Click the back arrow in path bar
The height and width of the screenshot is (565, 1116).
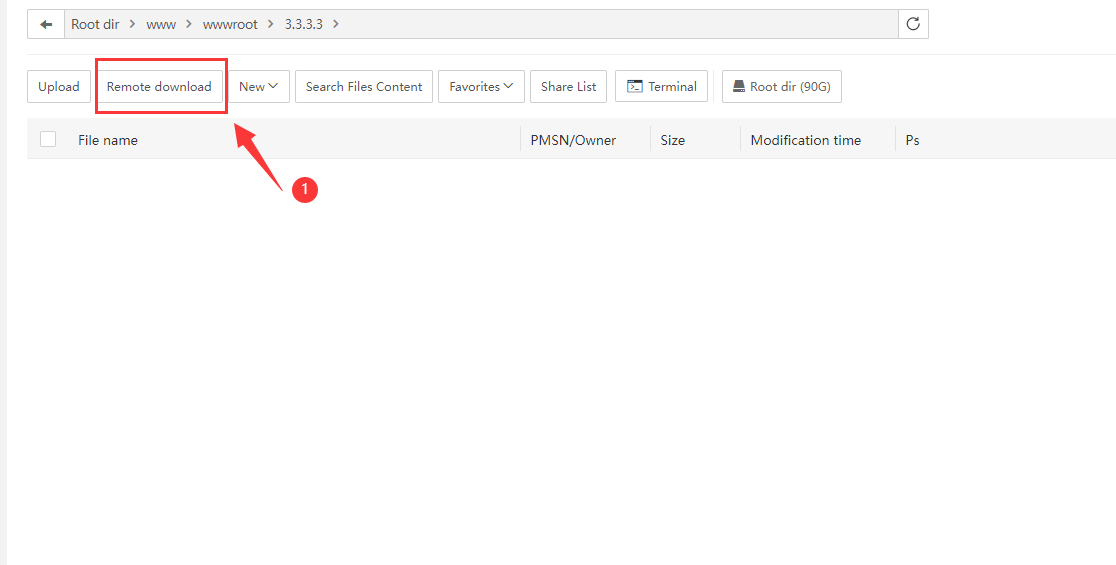(x=46, y=24)
